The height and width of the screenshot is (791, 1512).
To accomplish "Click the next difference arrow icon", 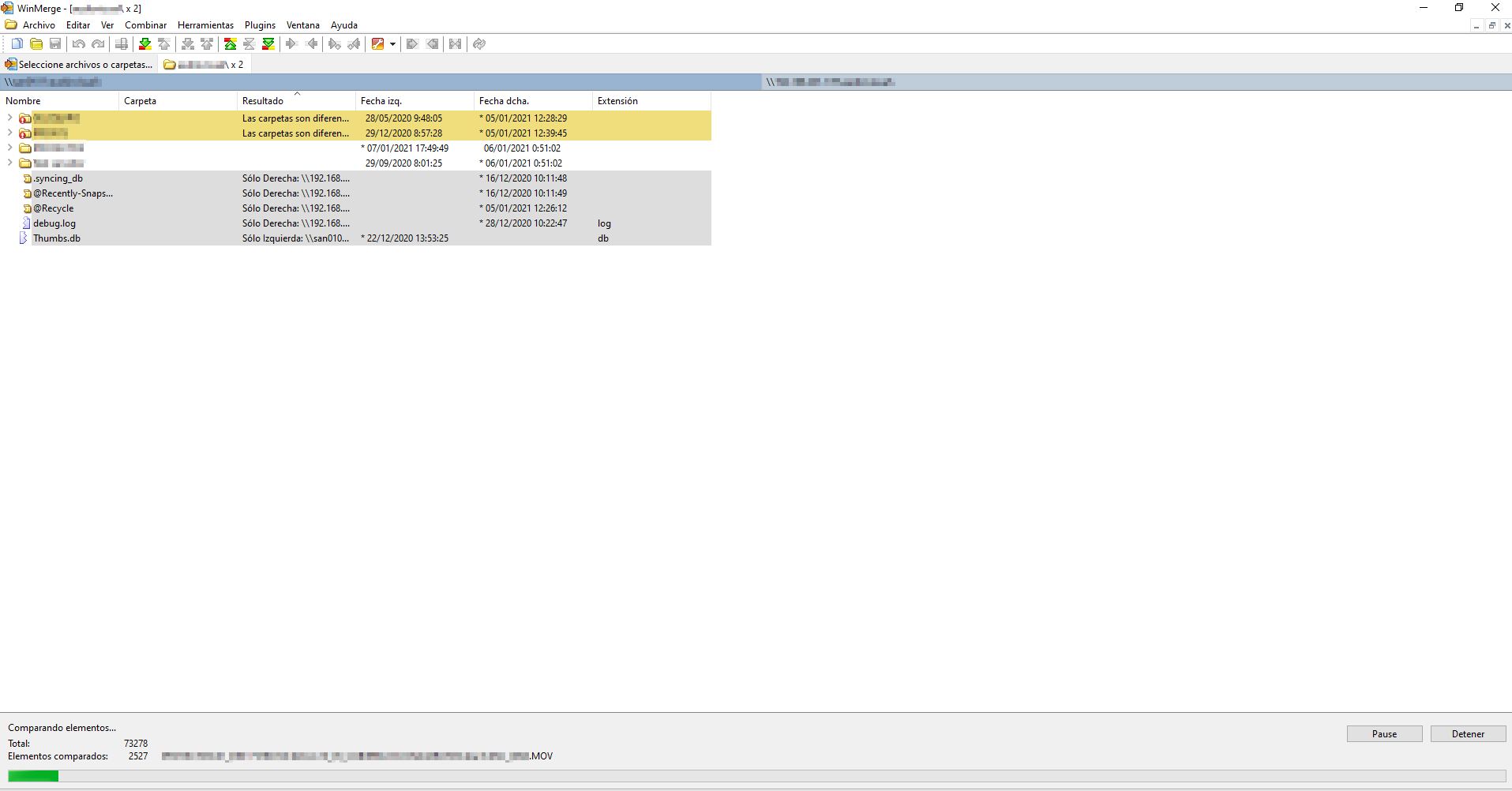I will (x=144, y=43).
